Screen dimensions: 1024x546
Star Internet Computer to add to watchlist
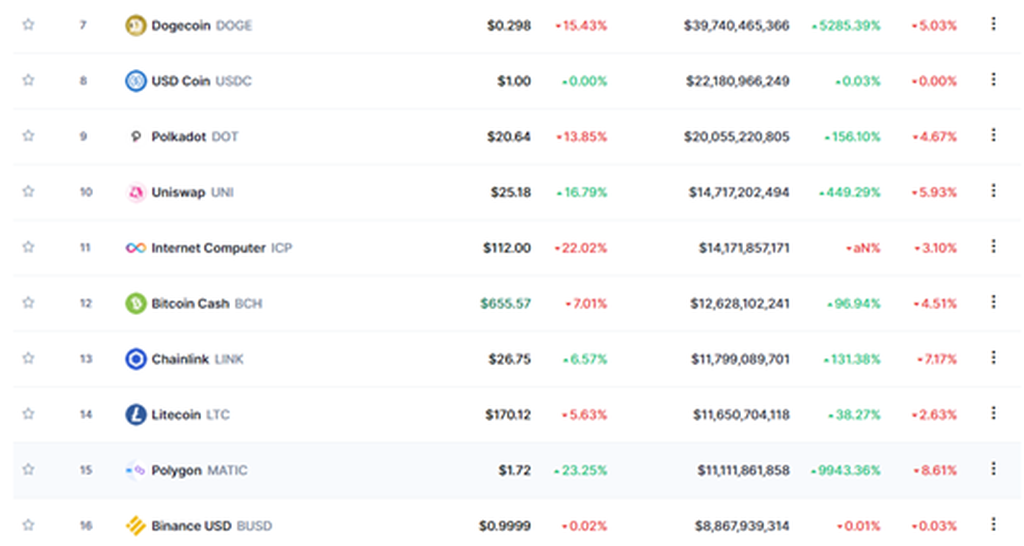28,247
